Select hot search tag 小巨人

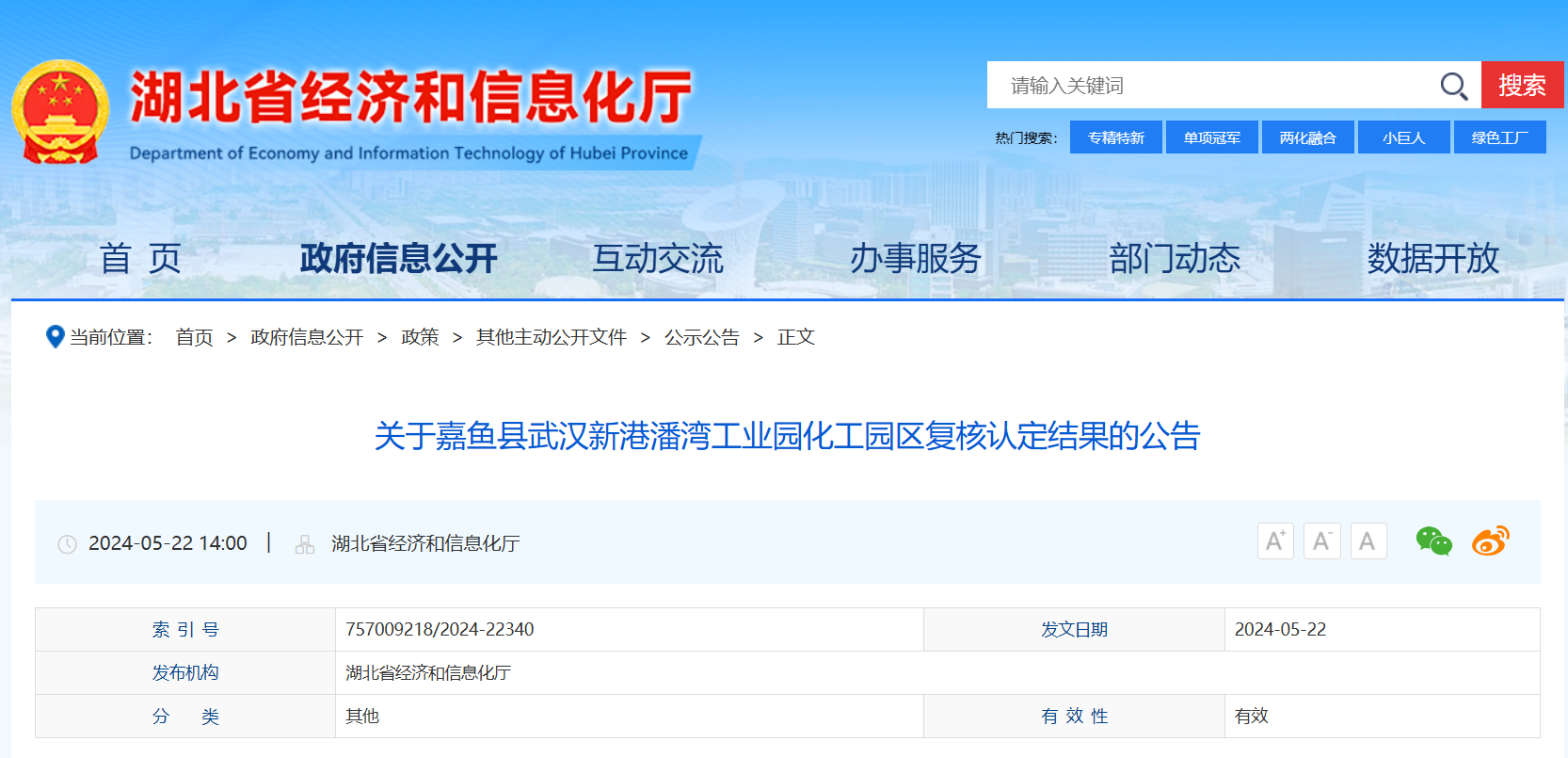pyautogui.click(x=1404, y=137)
